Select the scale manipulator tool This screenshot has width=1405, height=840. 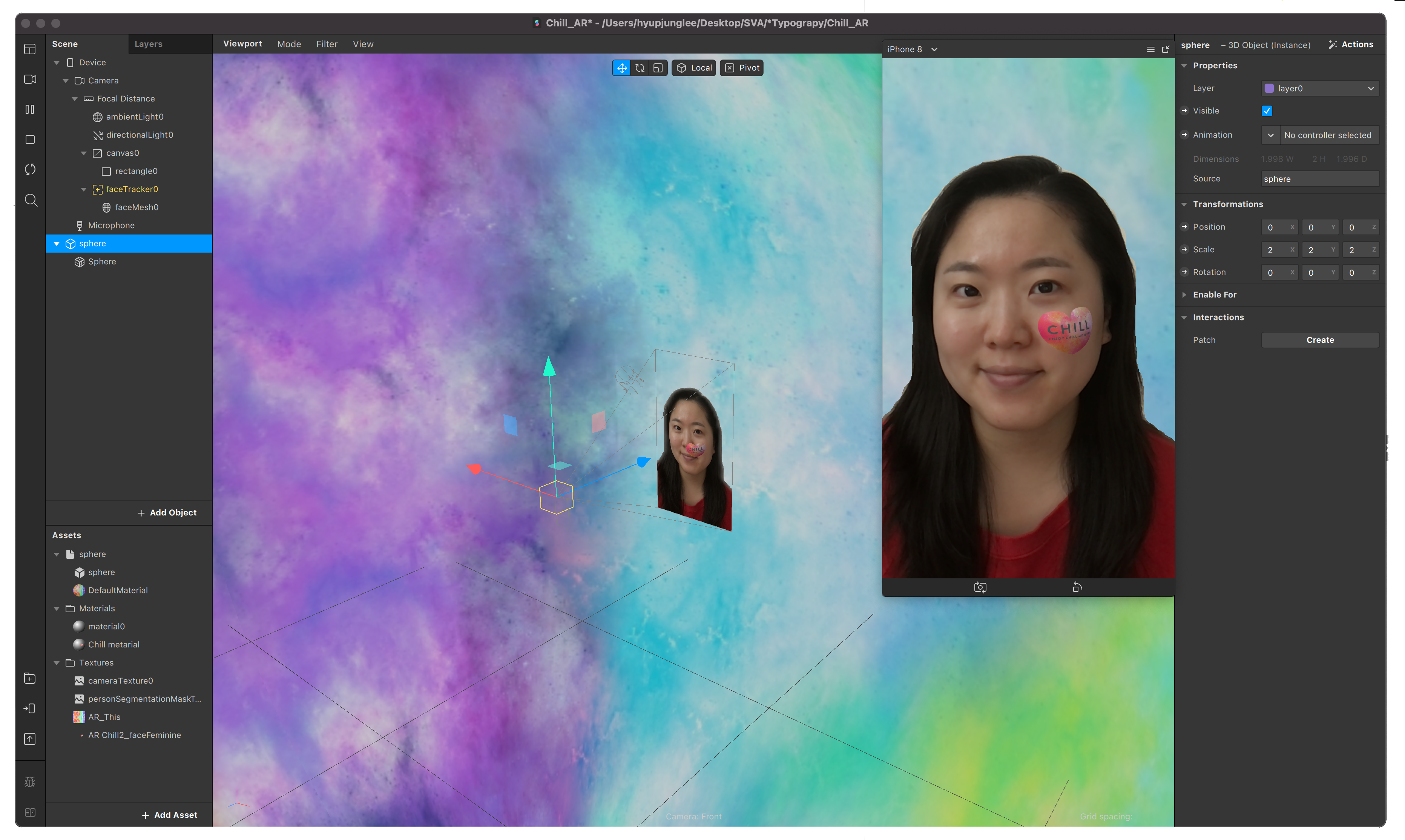click(x=658, y=68)
